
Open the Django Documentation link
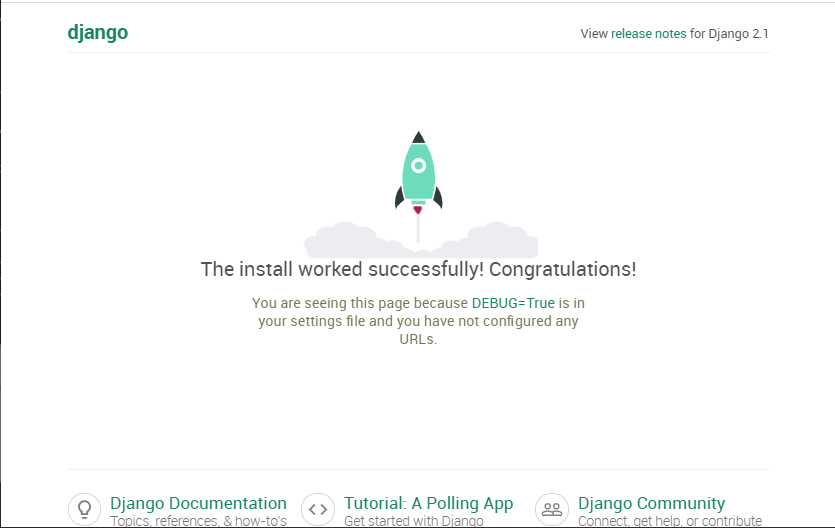point(198,503)
